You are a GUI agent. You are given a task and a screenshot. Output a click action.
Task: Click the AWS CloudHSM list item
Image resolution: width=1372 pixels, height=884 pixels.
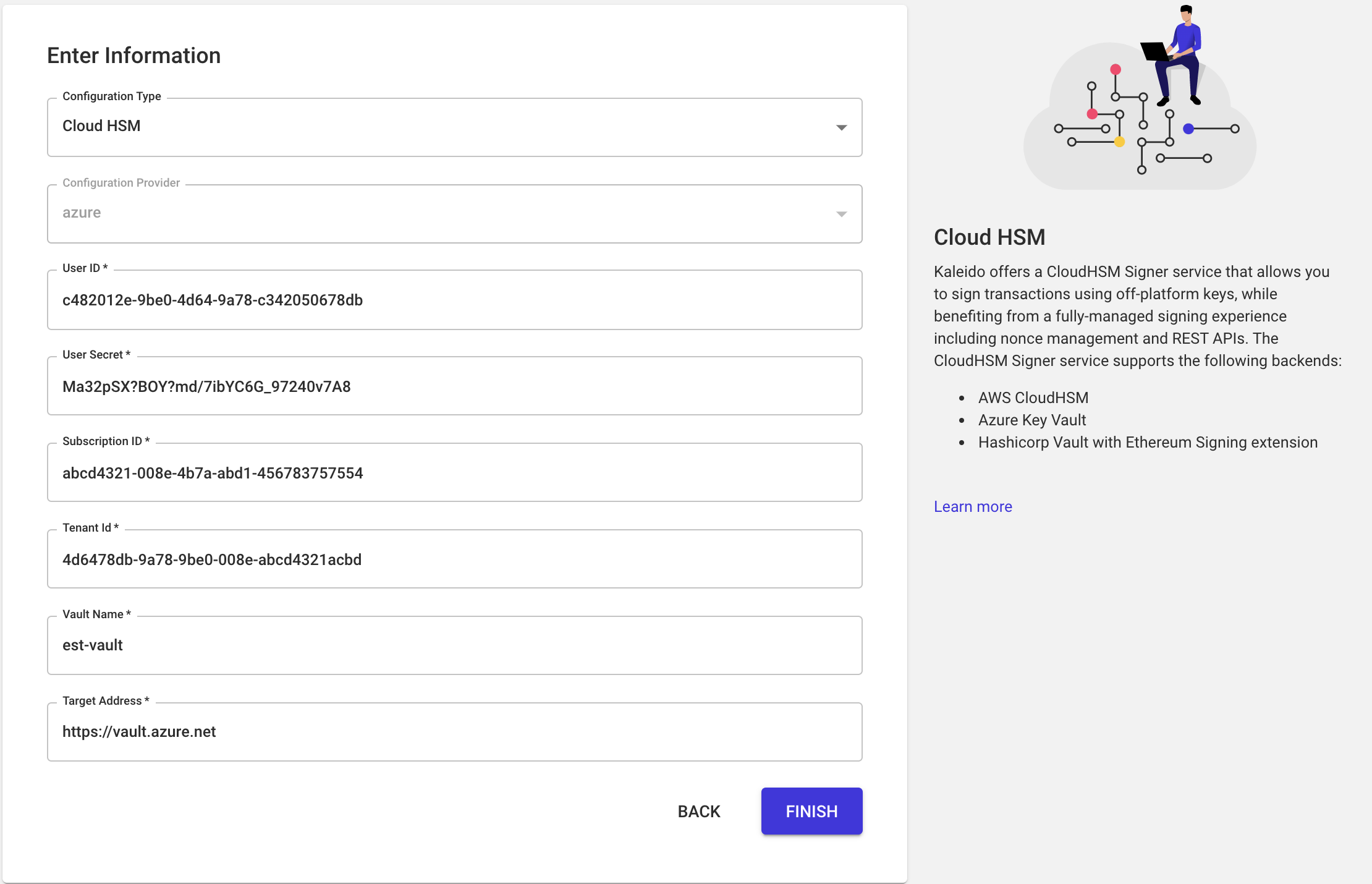1033,397
